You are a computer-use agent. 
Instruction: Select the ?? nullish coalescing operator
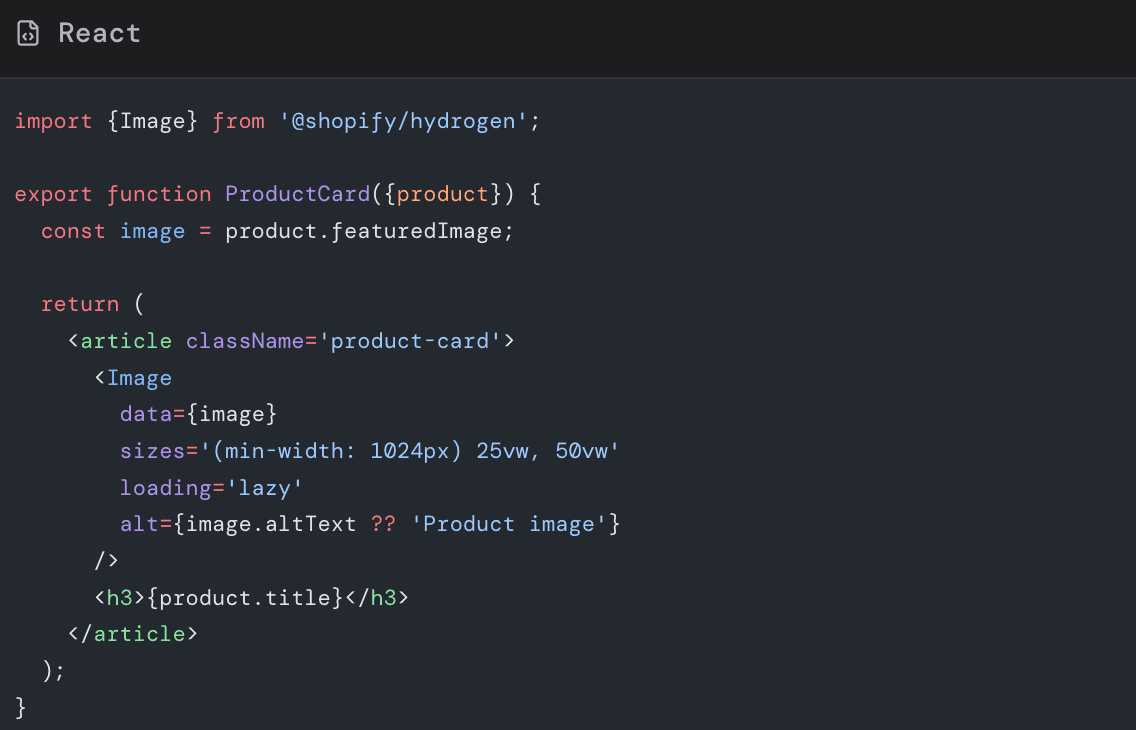point(383,524)
